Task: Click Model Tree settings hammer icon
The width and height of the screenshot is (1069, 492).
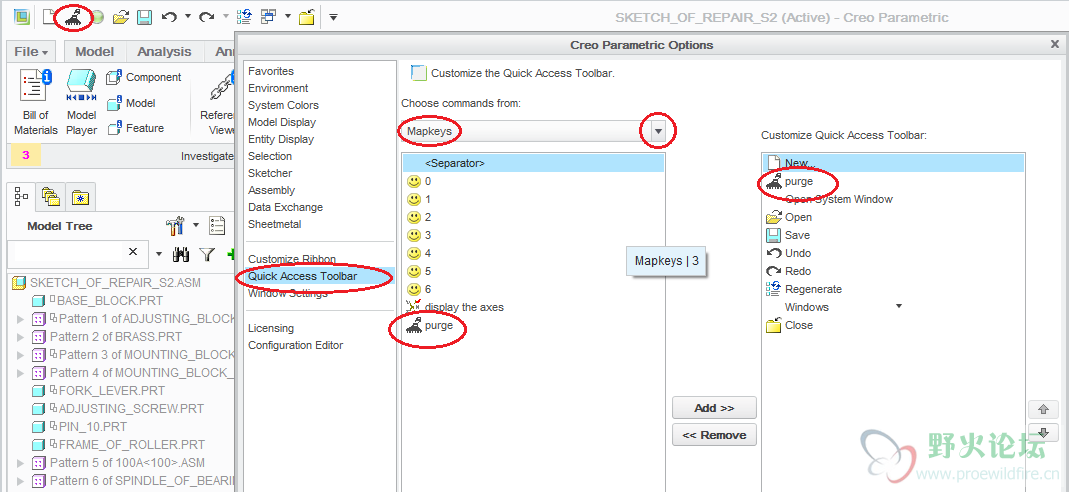Action: tap(175, 225)
